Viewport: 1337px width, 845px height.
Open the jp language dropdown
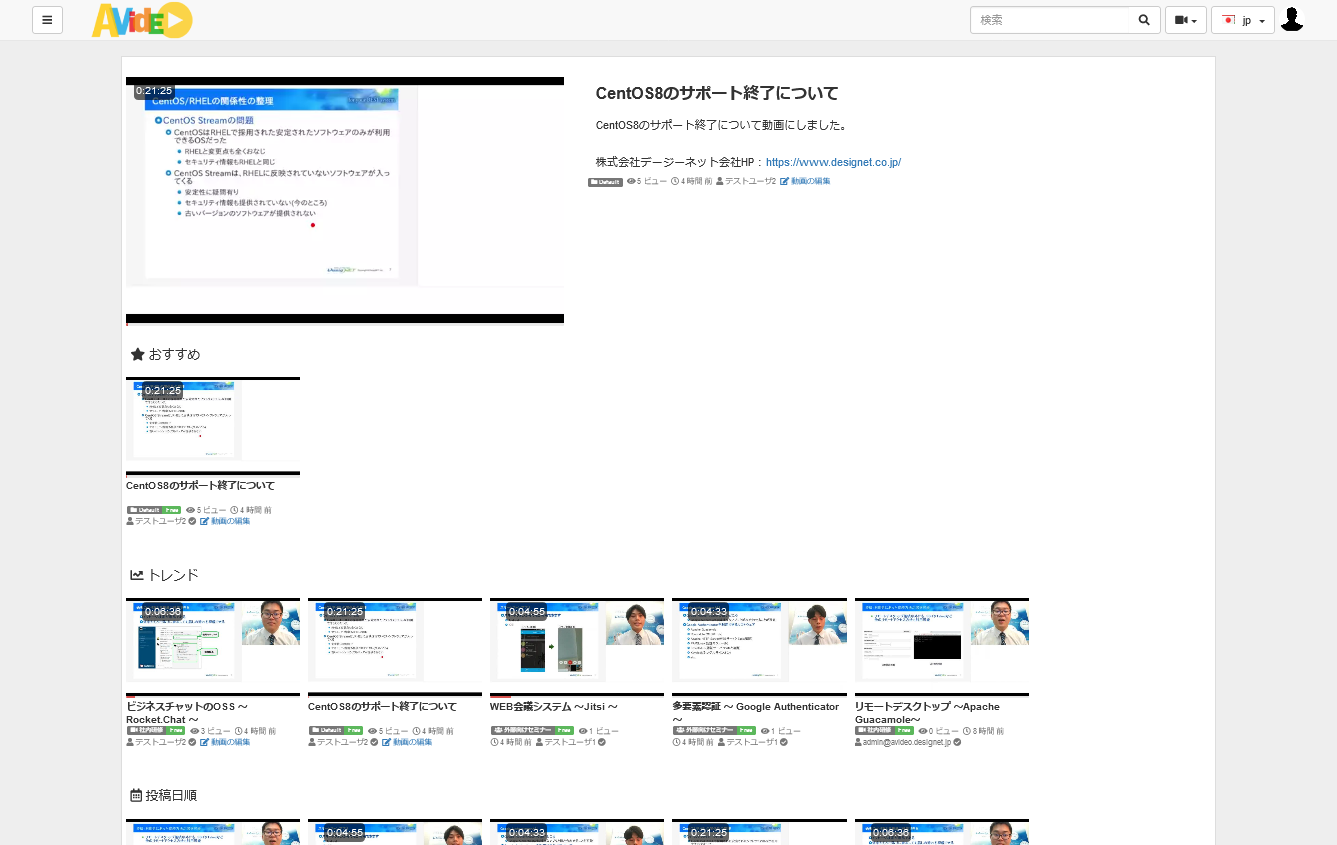(x=1243, y=20)
